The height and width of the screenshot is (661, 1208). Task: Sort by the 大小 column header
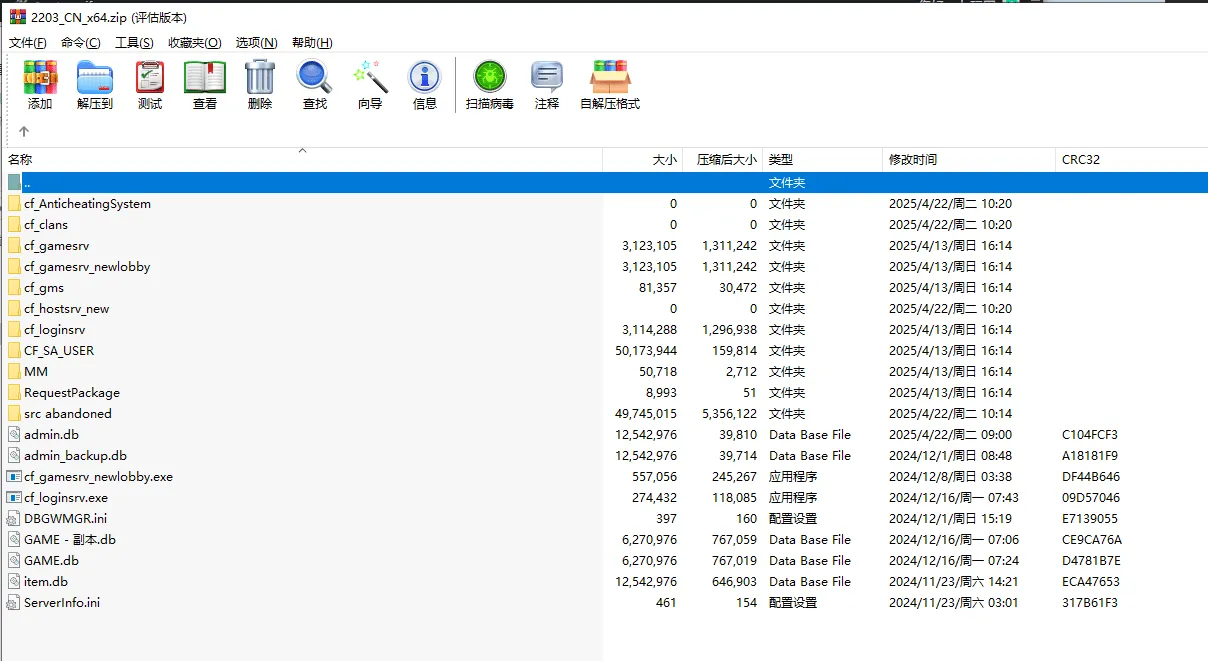click(643, 159)
